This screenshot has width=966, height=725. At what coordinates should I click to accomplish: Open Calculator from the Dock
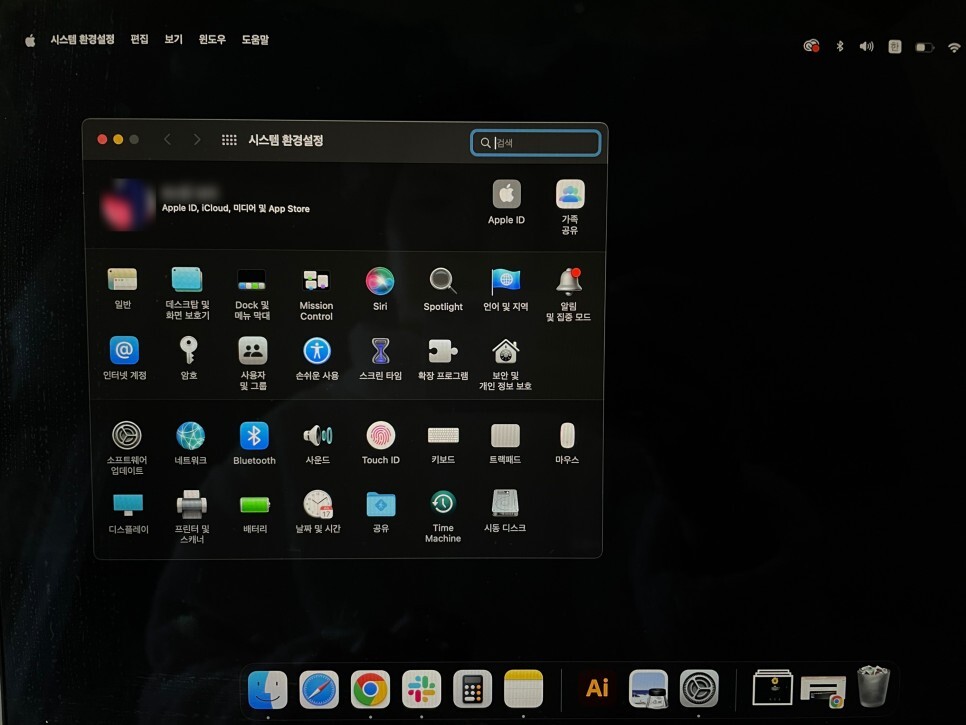(473, 689)
